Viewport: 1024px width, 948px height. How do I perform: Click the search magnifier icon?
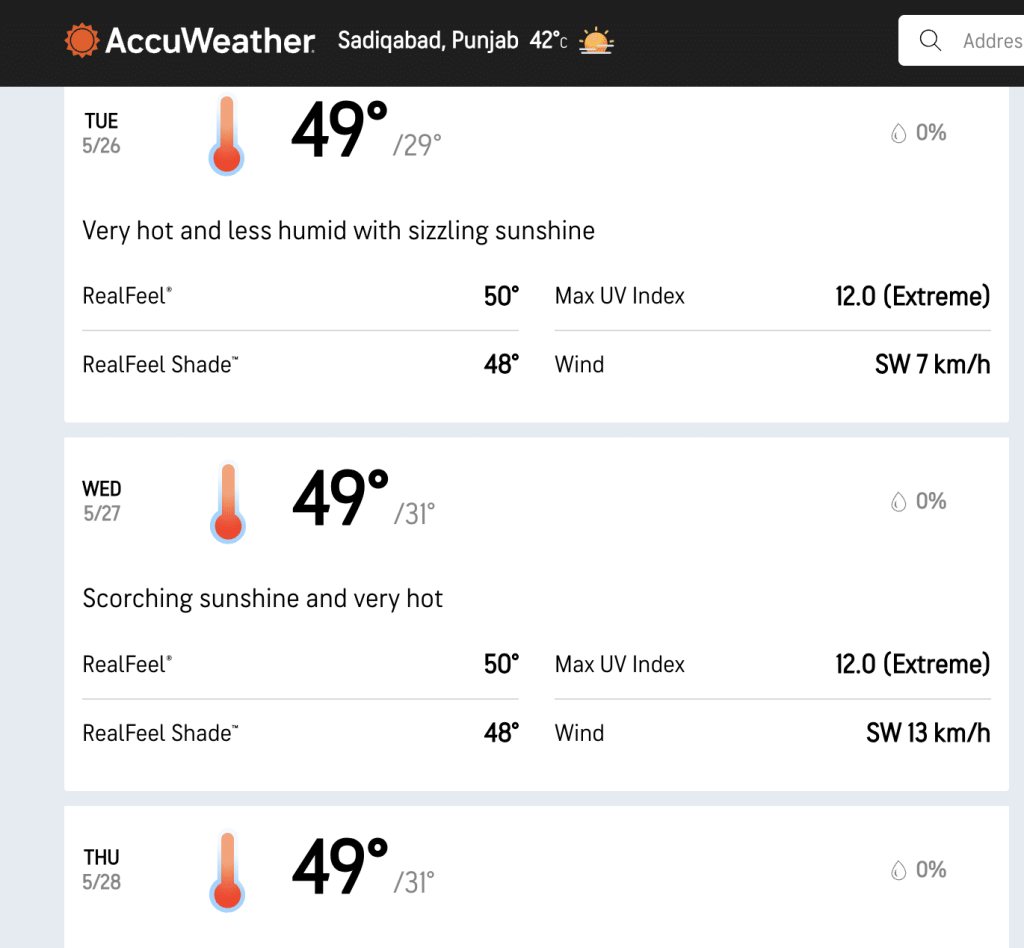(x=930, y=40)
